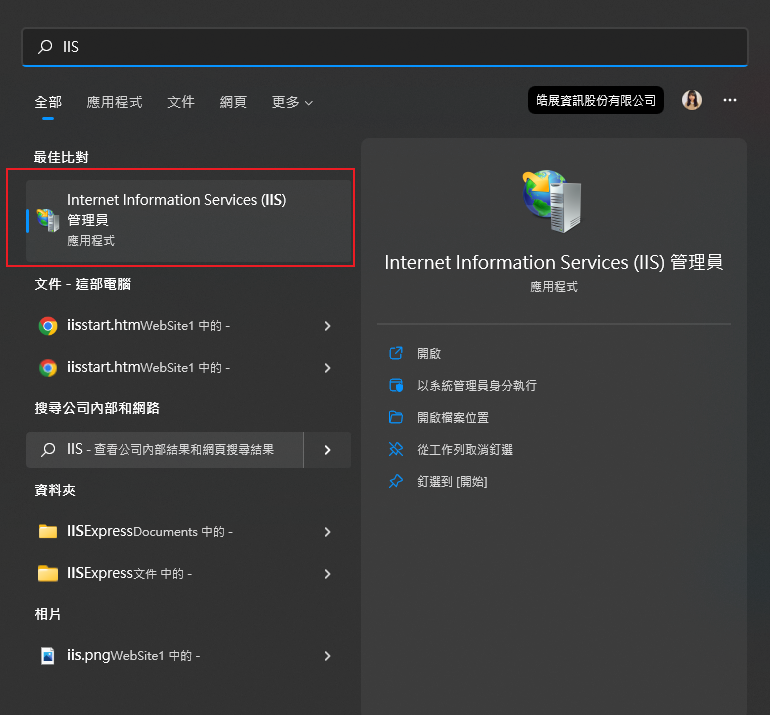Expand arrow for the IIS web search suggestion
This screenshot has height=715, width=770.
coord(328,450)
